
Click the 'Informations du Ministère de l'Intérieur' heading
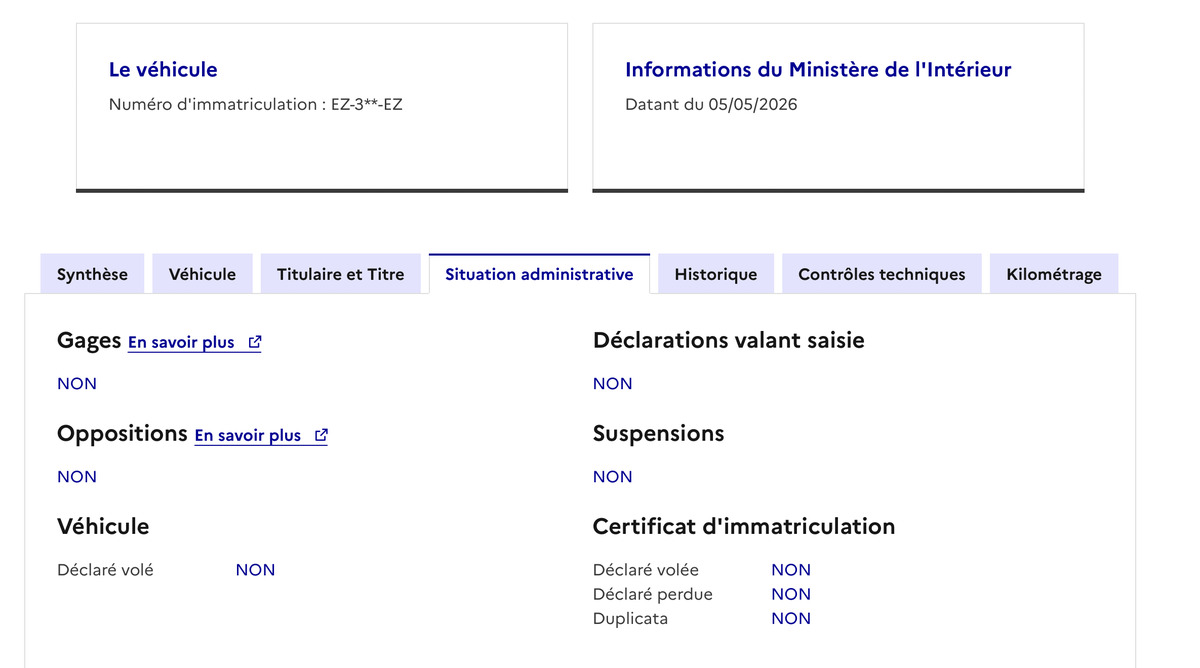tap(818, 69)
